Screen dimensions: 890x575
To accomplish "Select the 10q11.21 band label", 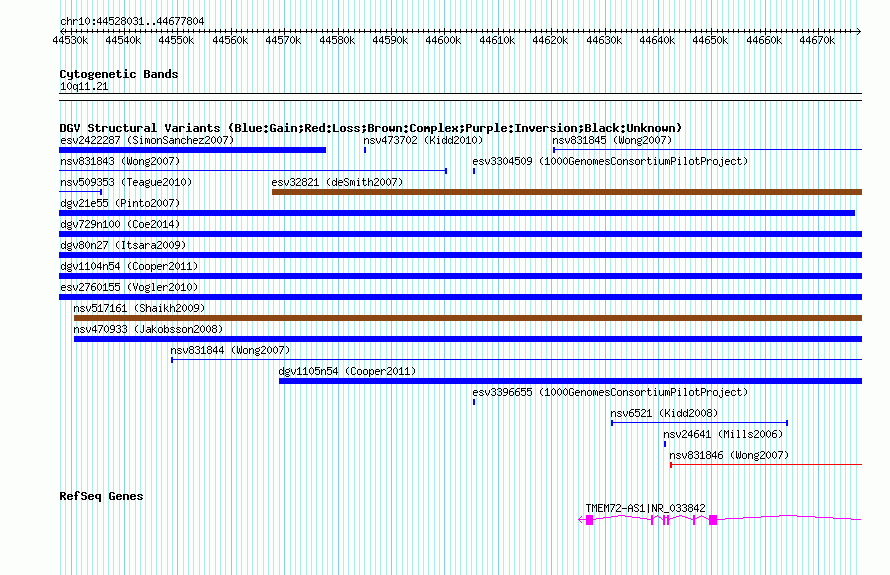I will pos(84,86).
